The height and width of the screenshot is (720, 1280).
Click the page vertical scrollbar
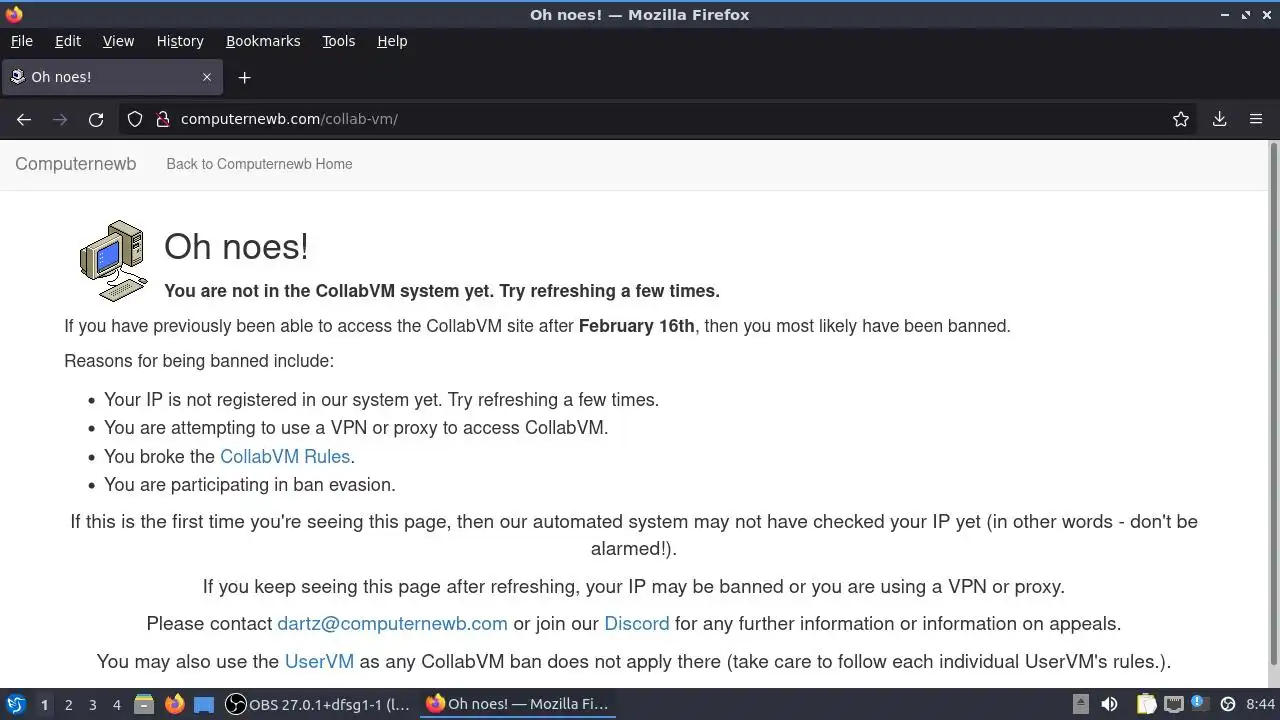coord(1274,402)
